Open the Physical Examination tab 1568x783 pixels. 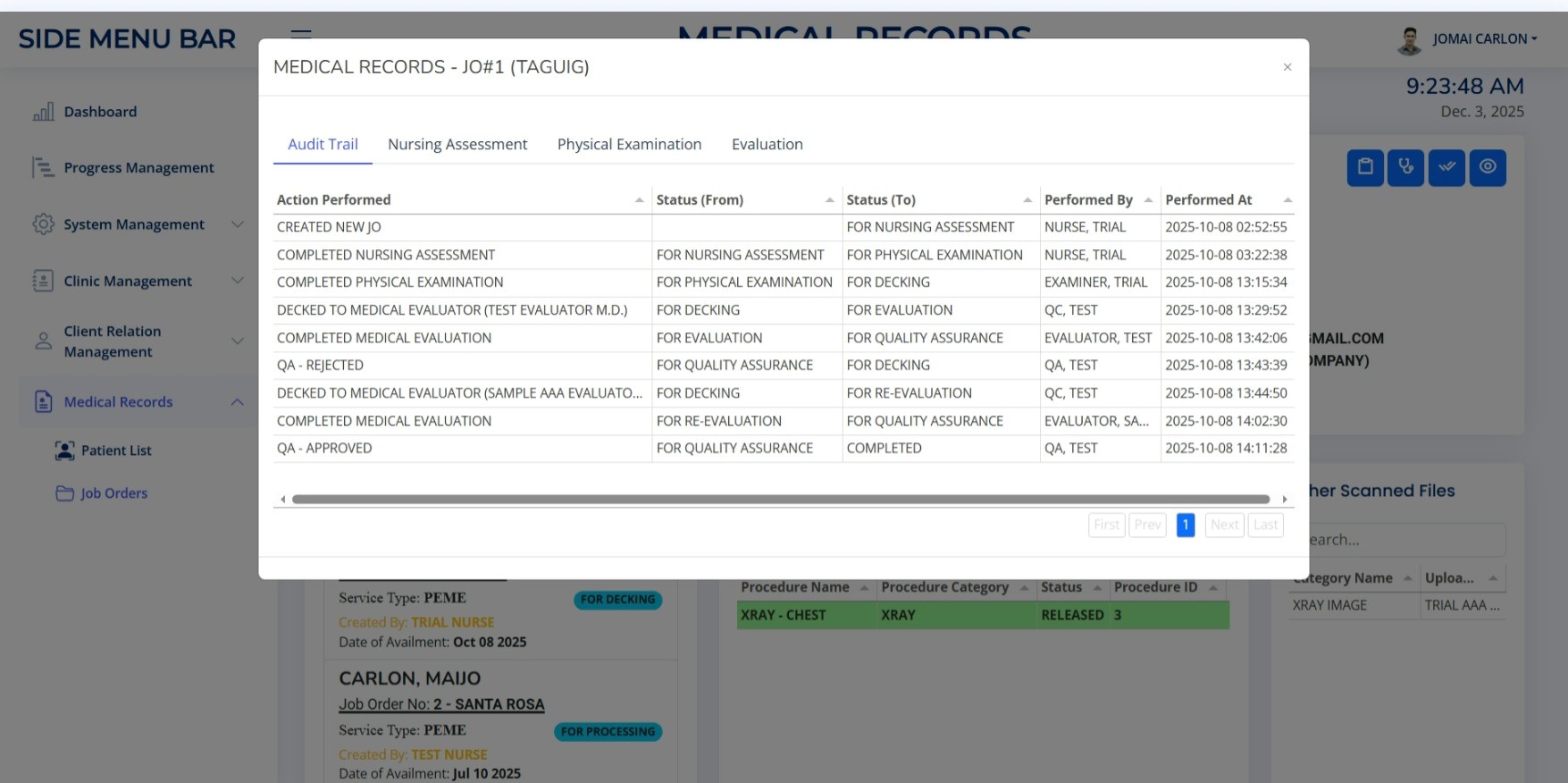(x=629, y=145)
